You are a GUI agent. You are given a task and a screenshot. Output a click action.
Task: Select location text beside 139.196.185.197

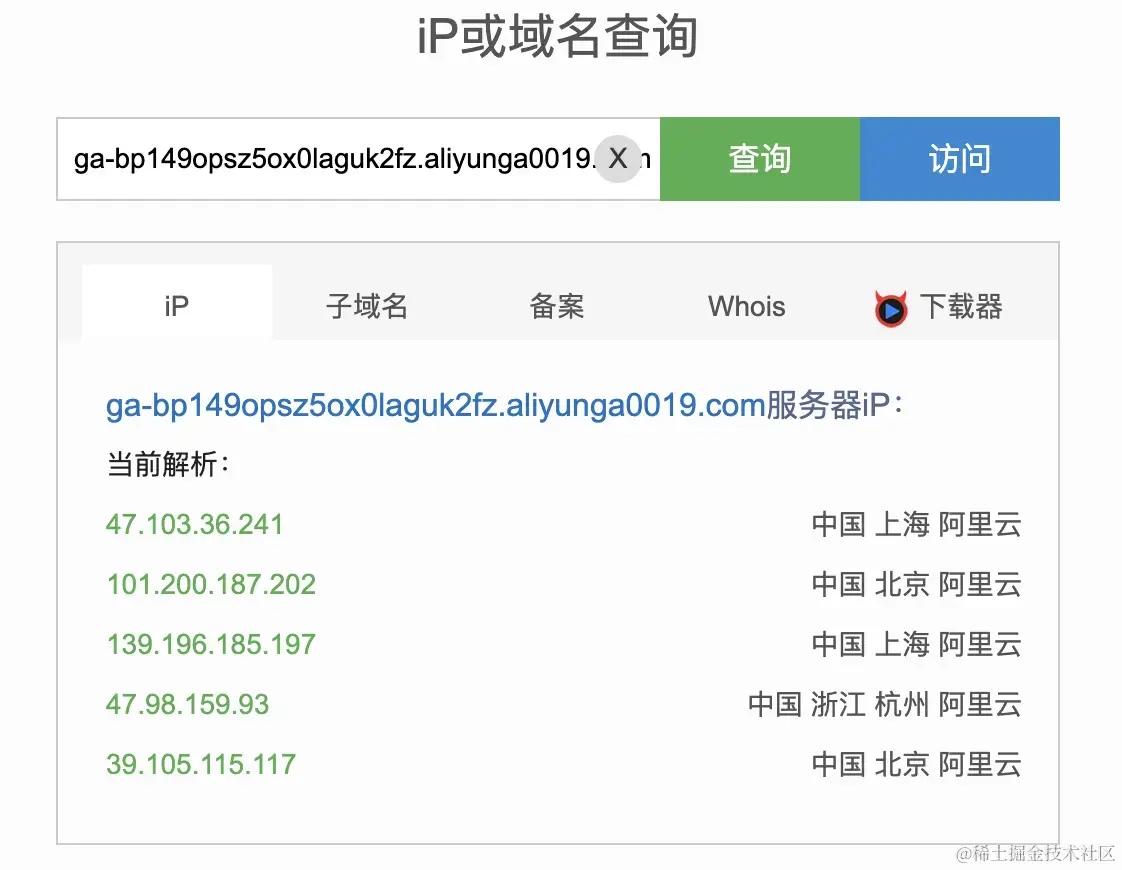[x=916, y=645]
